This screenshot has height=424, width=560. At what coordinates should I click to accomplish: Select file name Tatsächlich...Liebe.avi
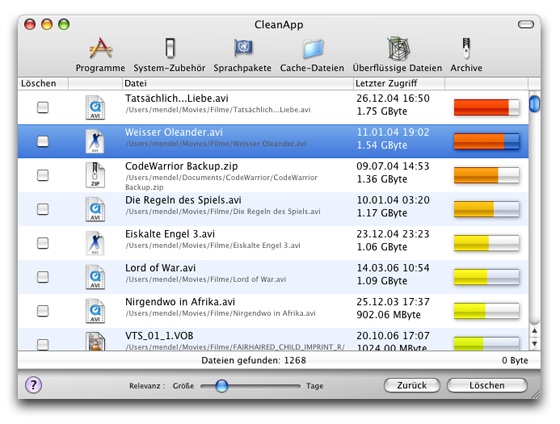(177, 98)
